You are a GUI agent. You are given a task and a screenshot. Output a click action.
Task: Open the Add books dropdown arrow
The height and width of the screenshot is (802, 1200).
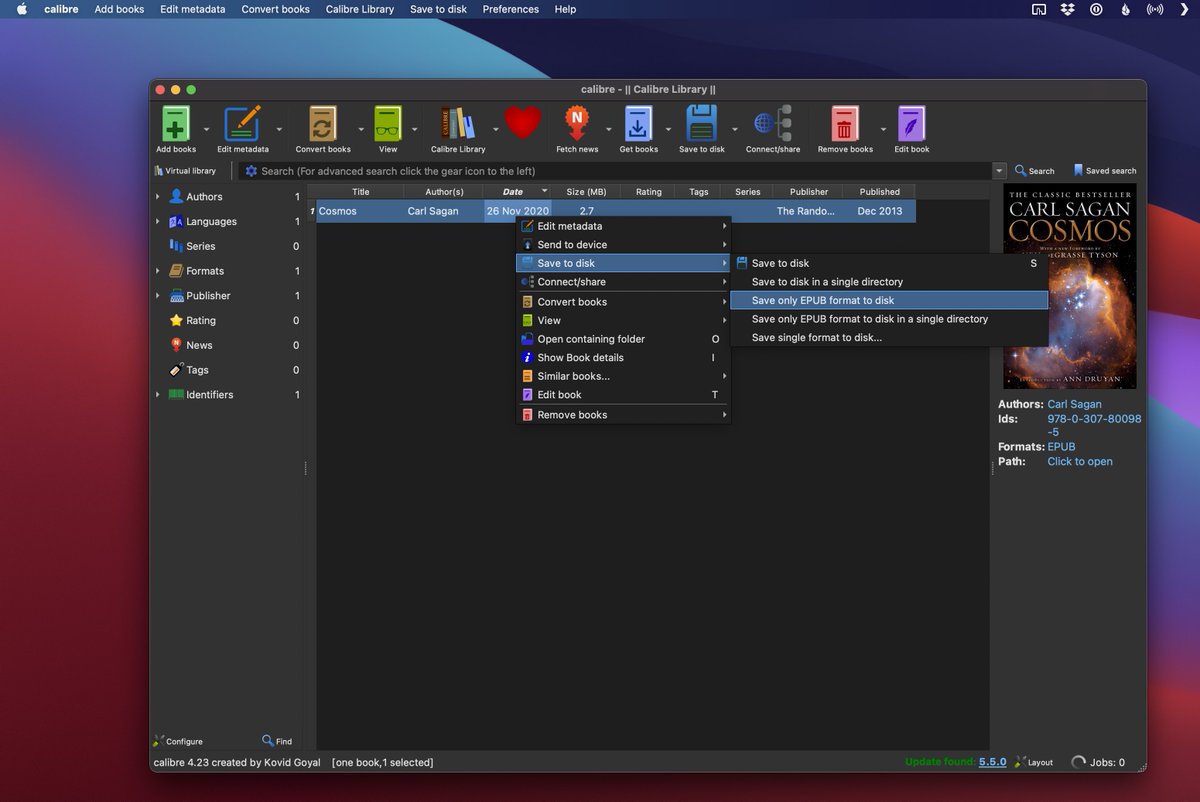pyautogui.click(x=206, y=129)
